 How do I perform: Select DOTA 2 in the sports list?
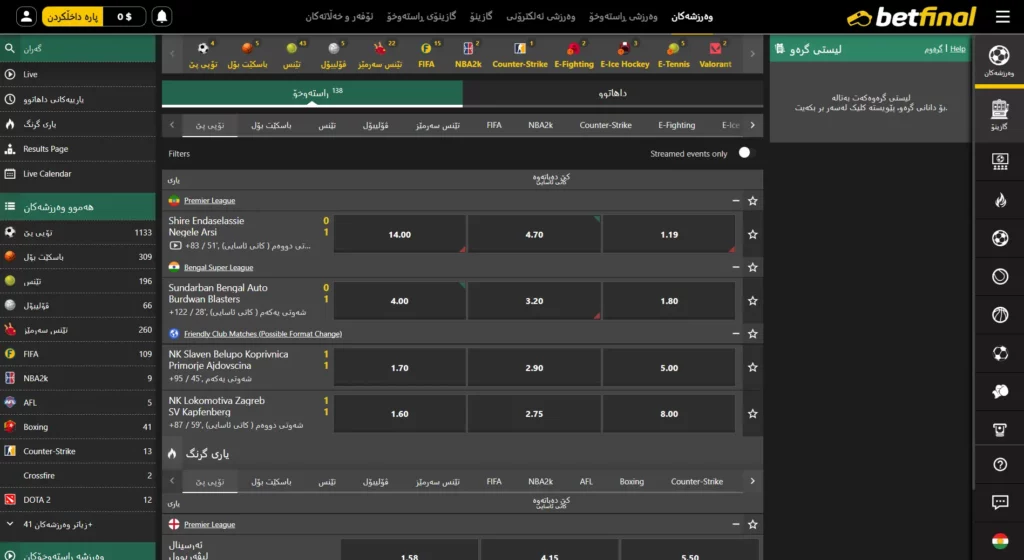click(78, 500)
